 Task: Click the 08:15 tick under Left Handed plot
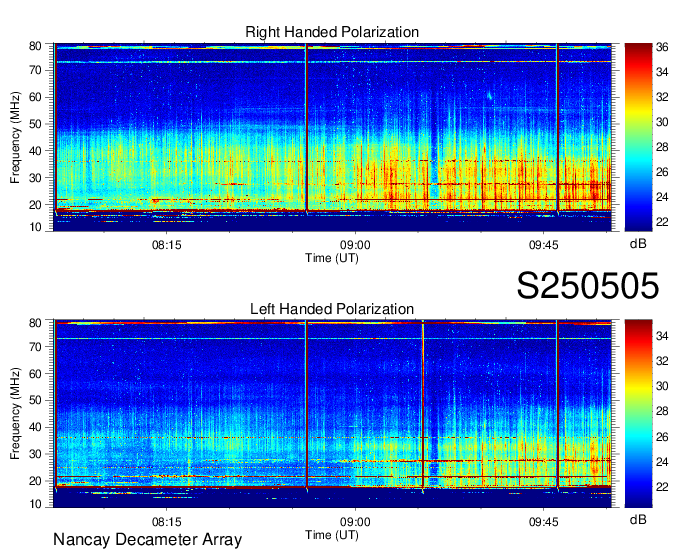[167, 522]
